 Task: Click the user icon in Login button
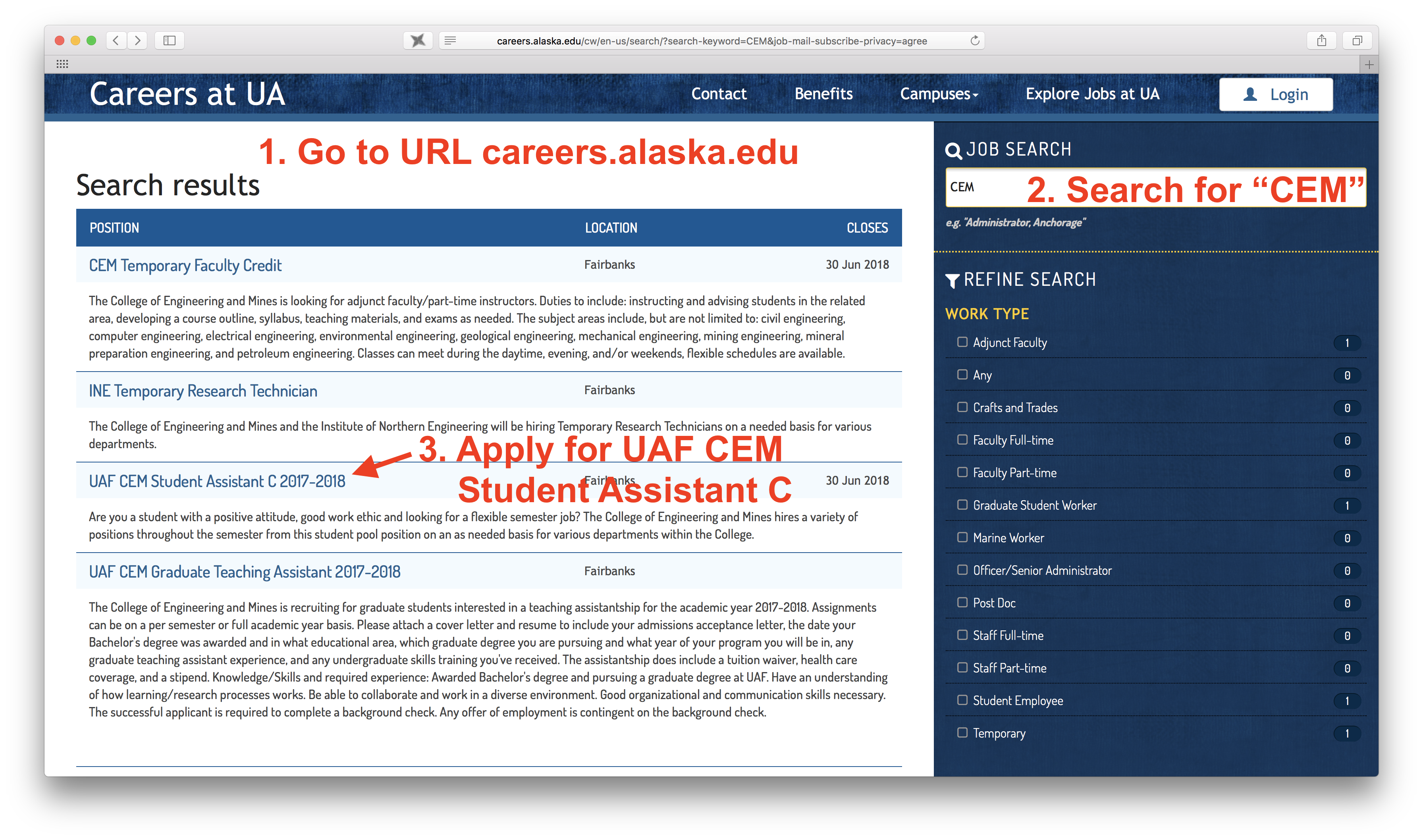click(1250, 94)
